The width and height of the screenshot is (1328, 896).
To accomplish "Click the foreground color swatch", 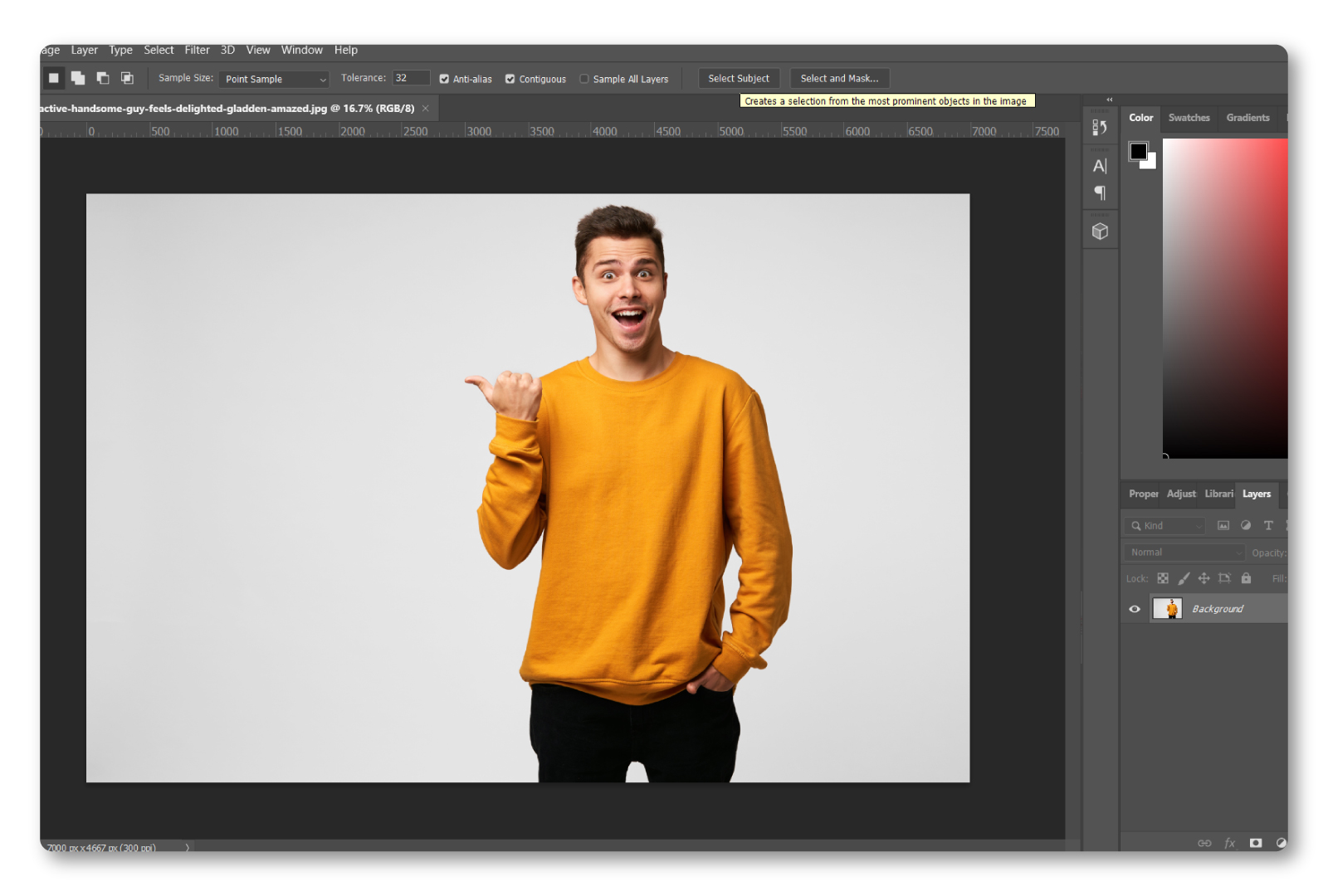I will (1138, 151).
